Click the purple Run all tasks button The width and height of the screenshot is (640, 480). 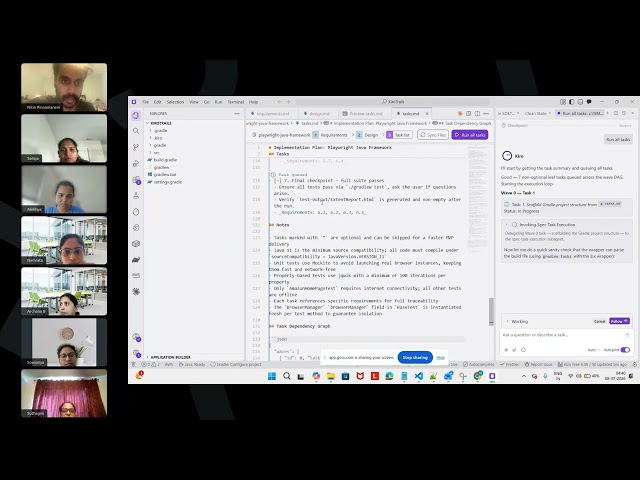470,135
